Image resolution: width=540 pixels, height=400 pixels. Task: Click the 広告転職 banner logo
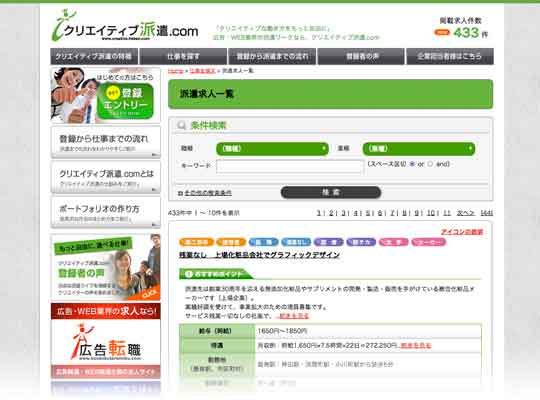pyautogui.click(x=106, y=341)
